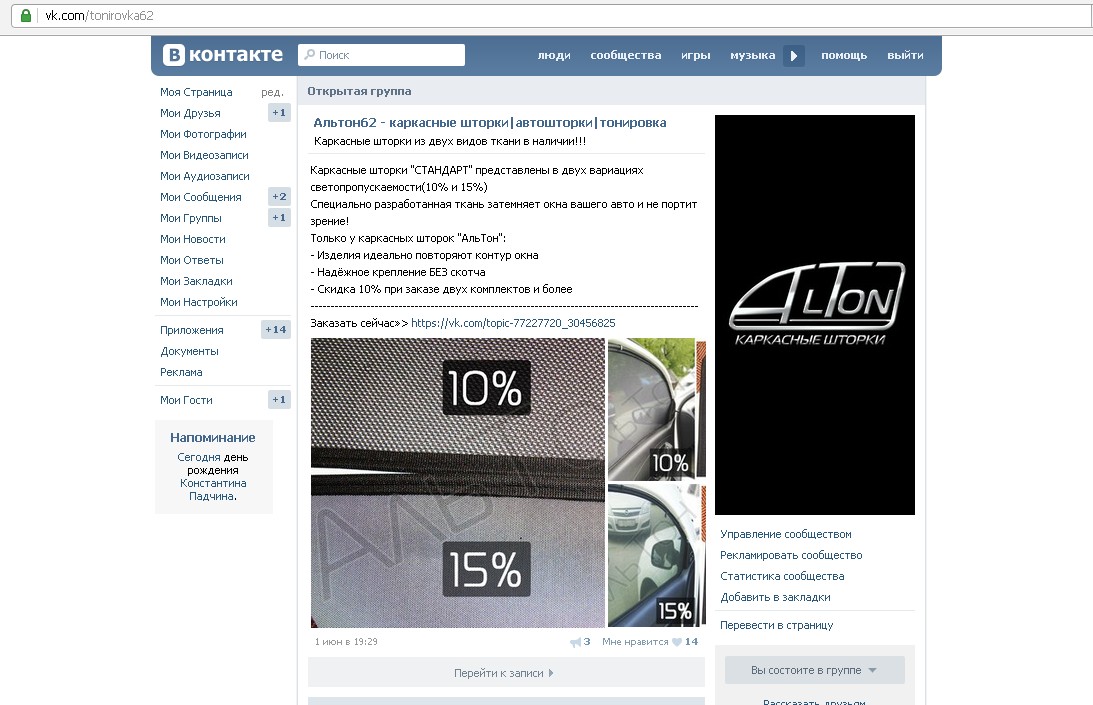Click the guests +1 badge
The height and width of the screenshot is (705, 1093).
[x=279, y=400]
